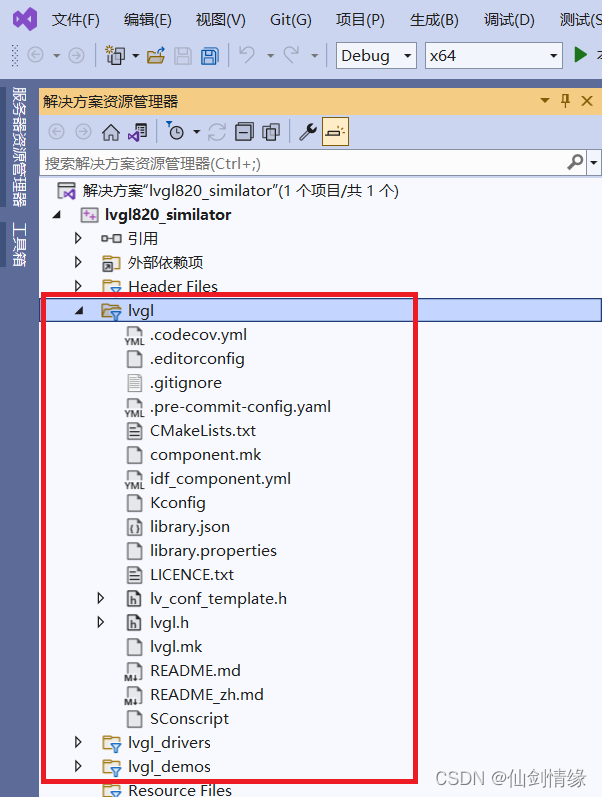Select .pre-commit-config.yaml file
The image size is (602, 797).
coord(240,407)
